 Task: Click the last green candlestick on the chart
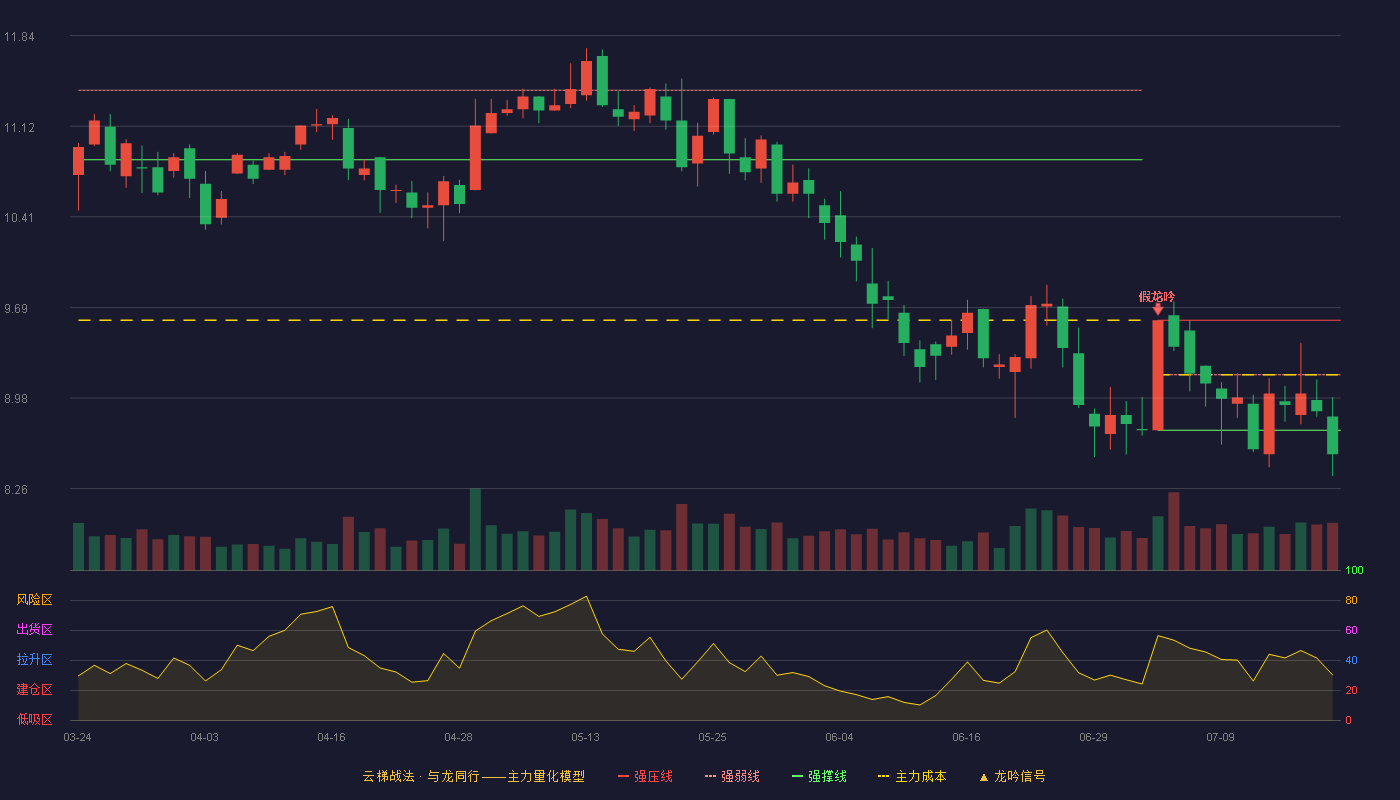pyautogui.click(x=1332, y=435)
